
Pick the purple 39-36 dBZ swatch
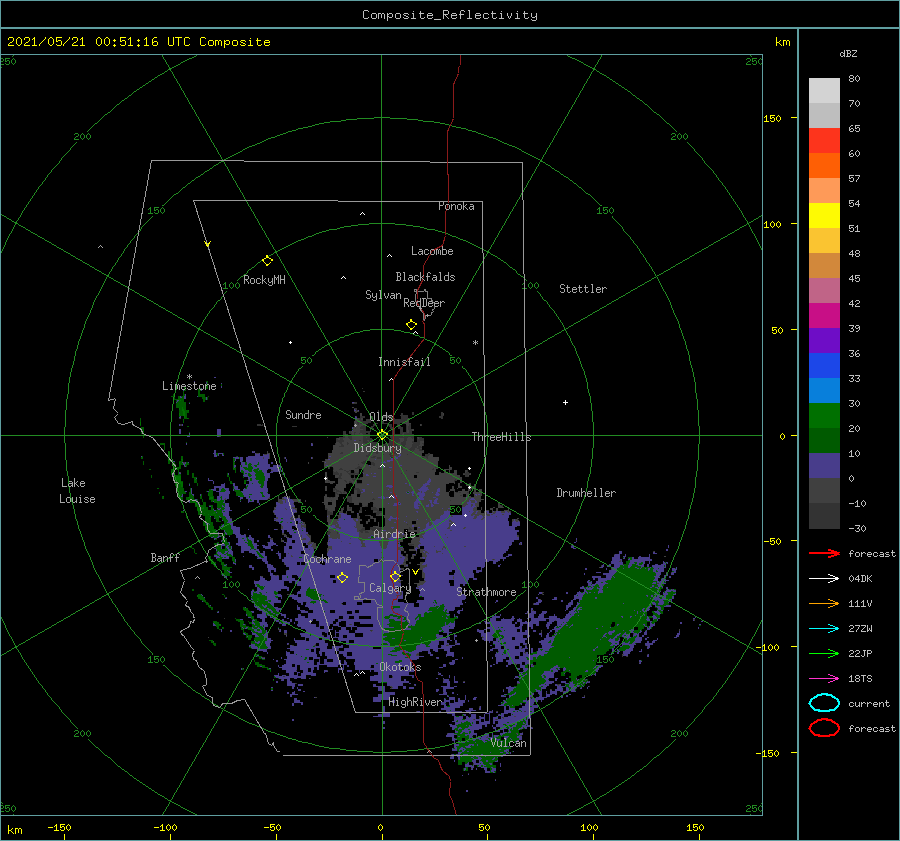tap(824, 340)
